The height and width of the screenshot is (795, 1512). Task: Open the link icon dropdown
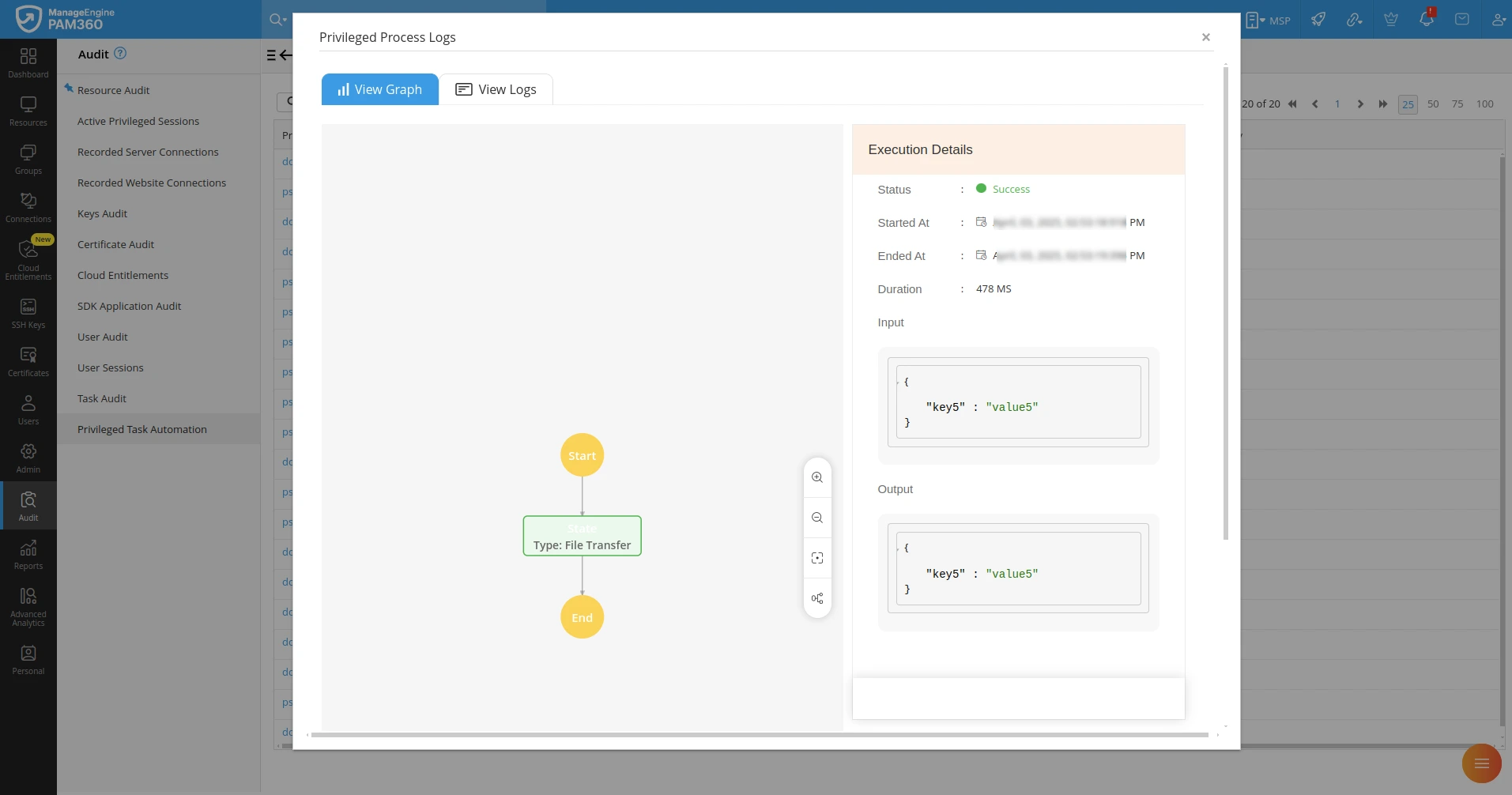1354,19
